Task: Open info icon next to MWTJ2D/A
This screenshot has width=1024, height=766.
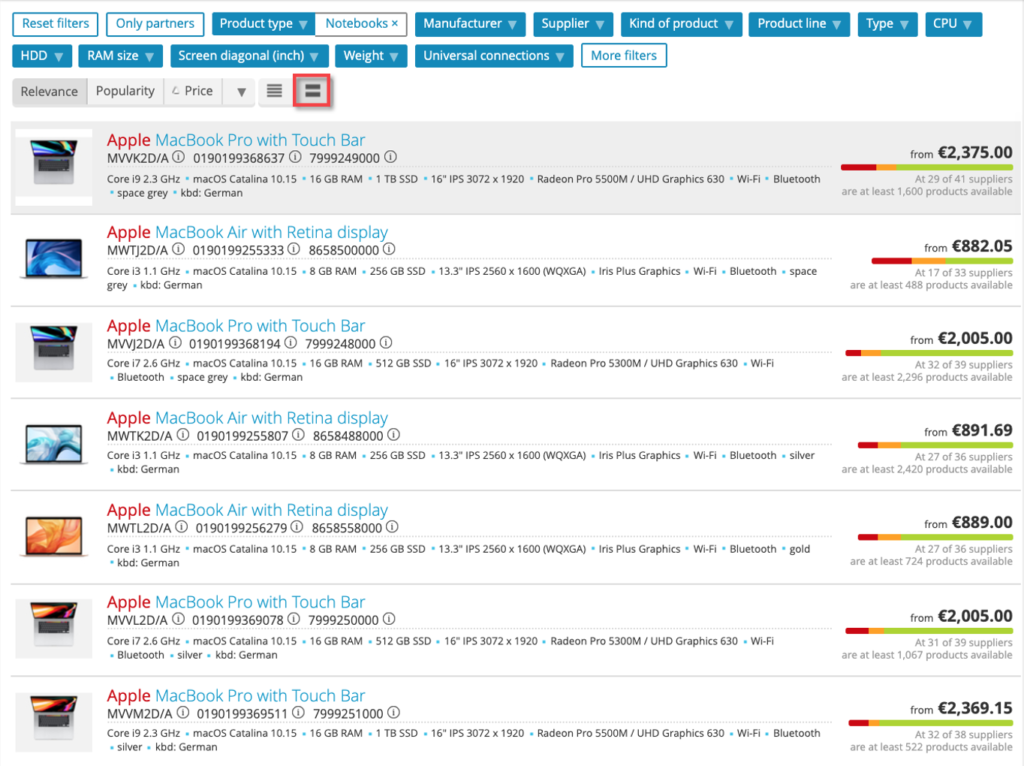Action: click(x=178, y=249)
